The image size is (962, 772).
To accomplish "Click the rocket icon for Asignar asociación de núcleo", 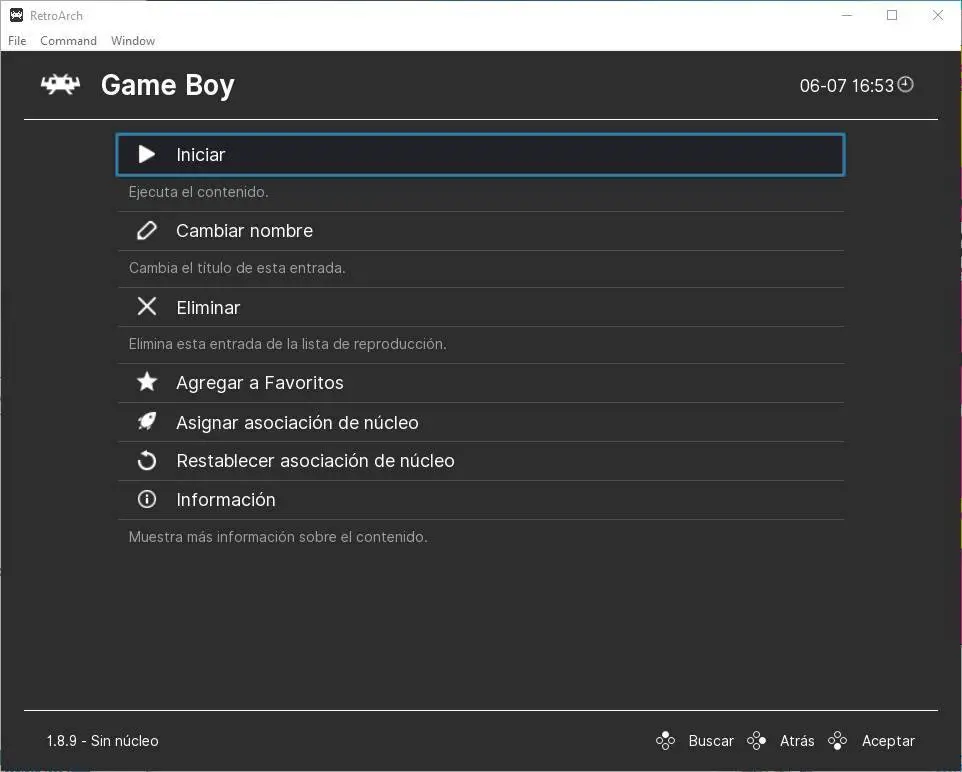I will coord(147,422).
